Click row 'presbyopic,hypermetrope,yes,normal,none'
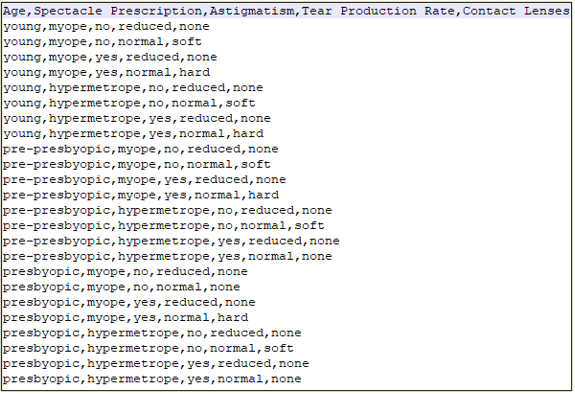575x394 pixels. [152, 379]
